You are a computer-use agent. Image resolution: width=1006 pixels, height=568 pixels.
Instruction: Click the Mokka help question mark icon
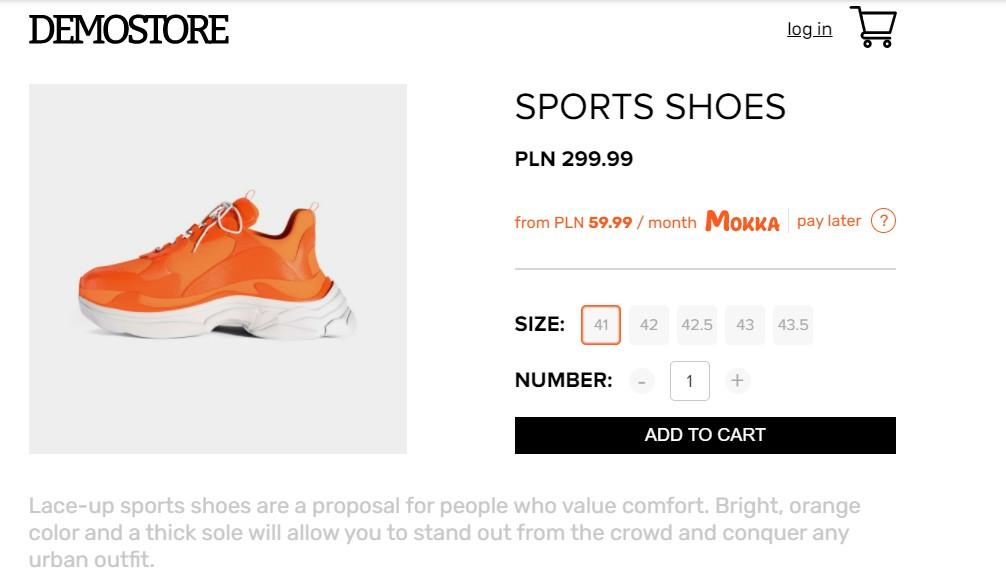coord(883,221)
